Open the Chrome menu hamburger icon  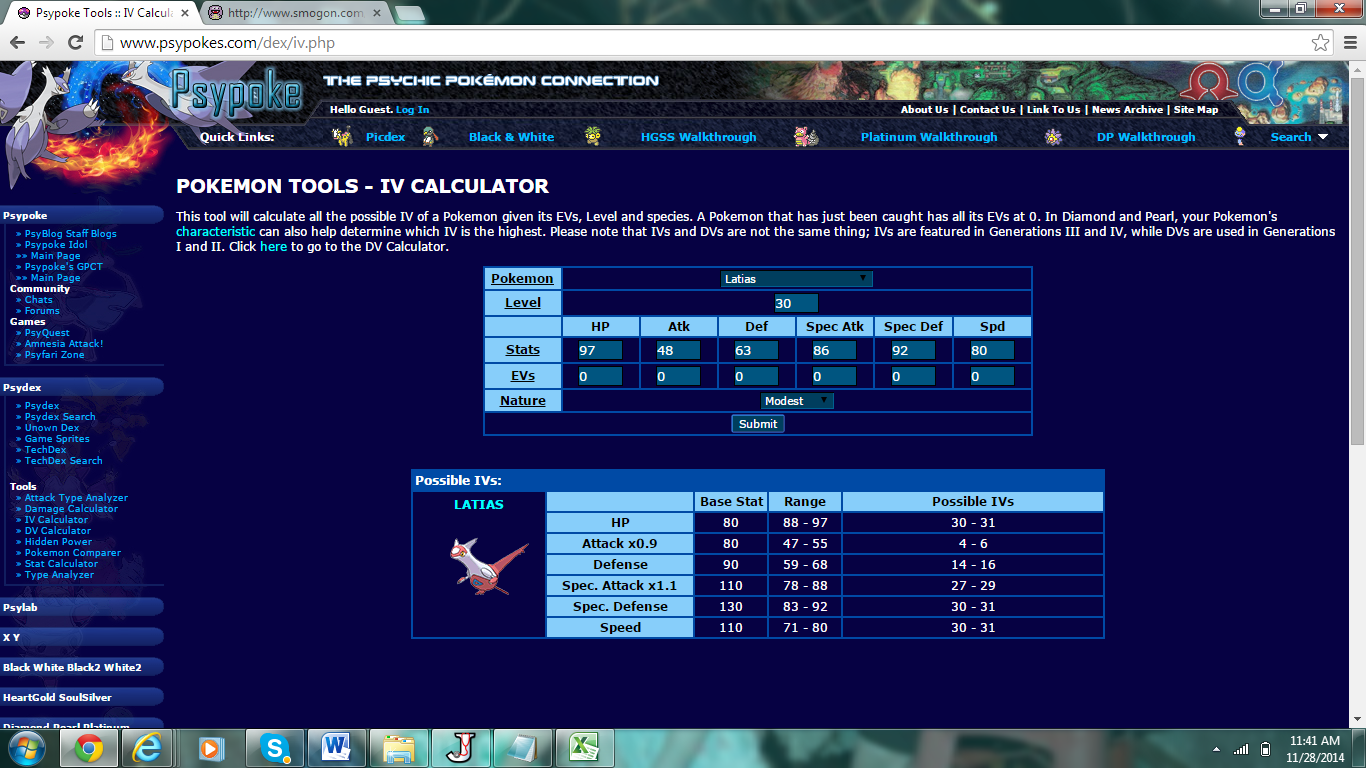[1348, 43]
